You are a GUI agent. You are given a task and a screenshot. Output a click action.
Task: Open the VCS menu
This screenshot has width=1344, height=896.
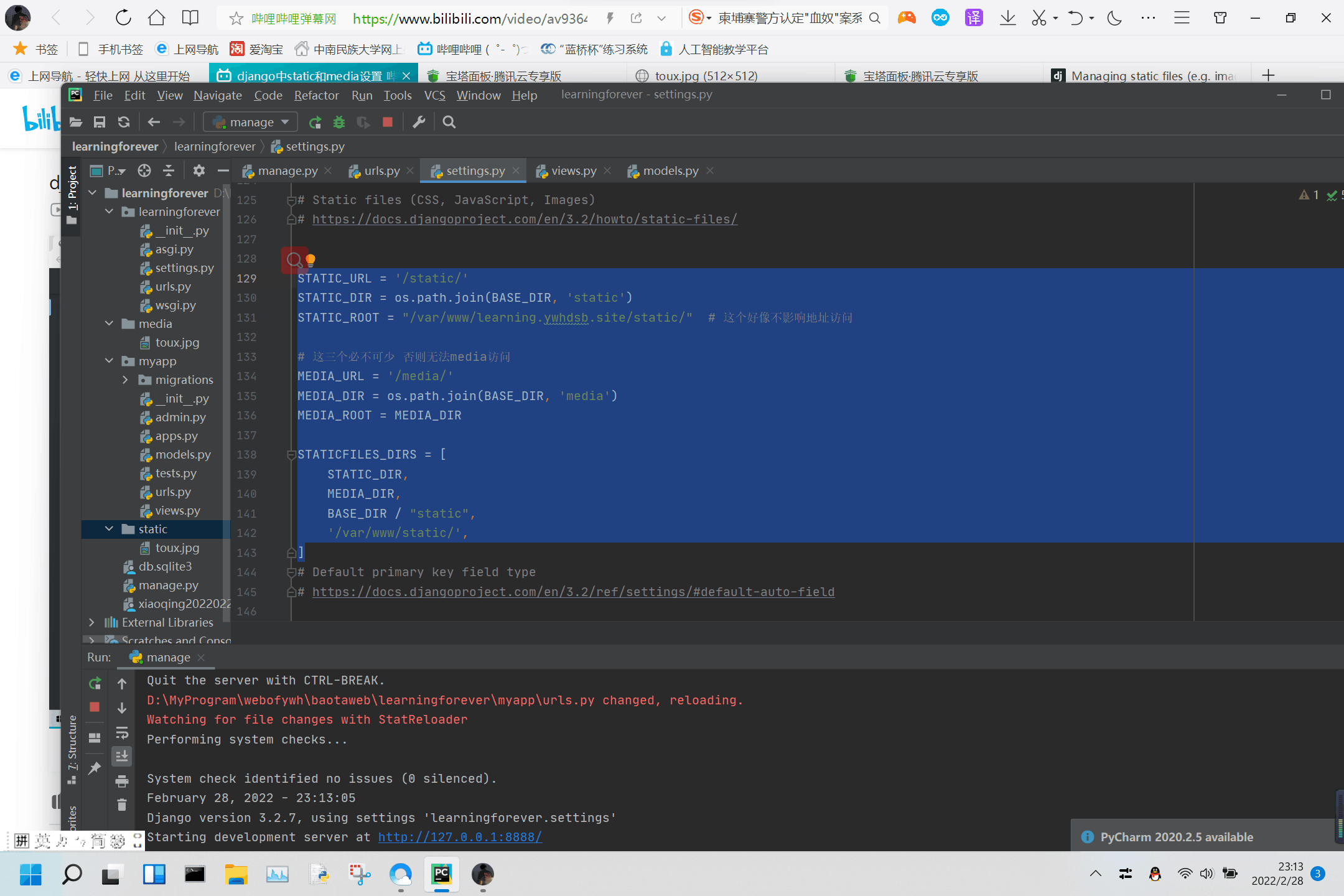pyautogui.click(x=434, y=95)
